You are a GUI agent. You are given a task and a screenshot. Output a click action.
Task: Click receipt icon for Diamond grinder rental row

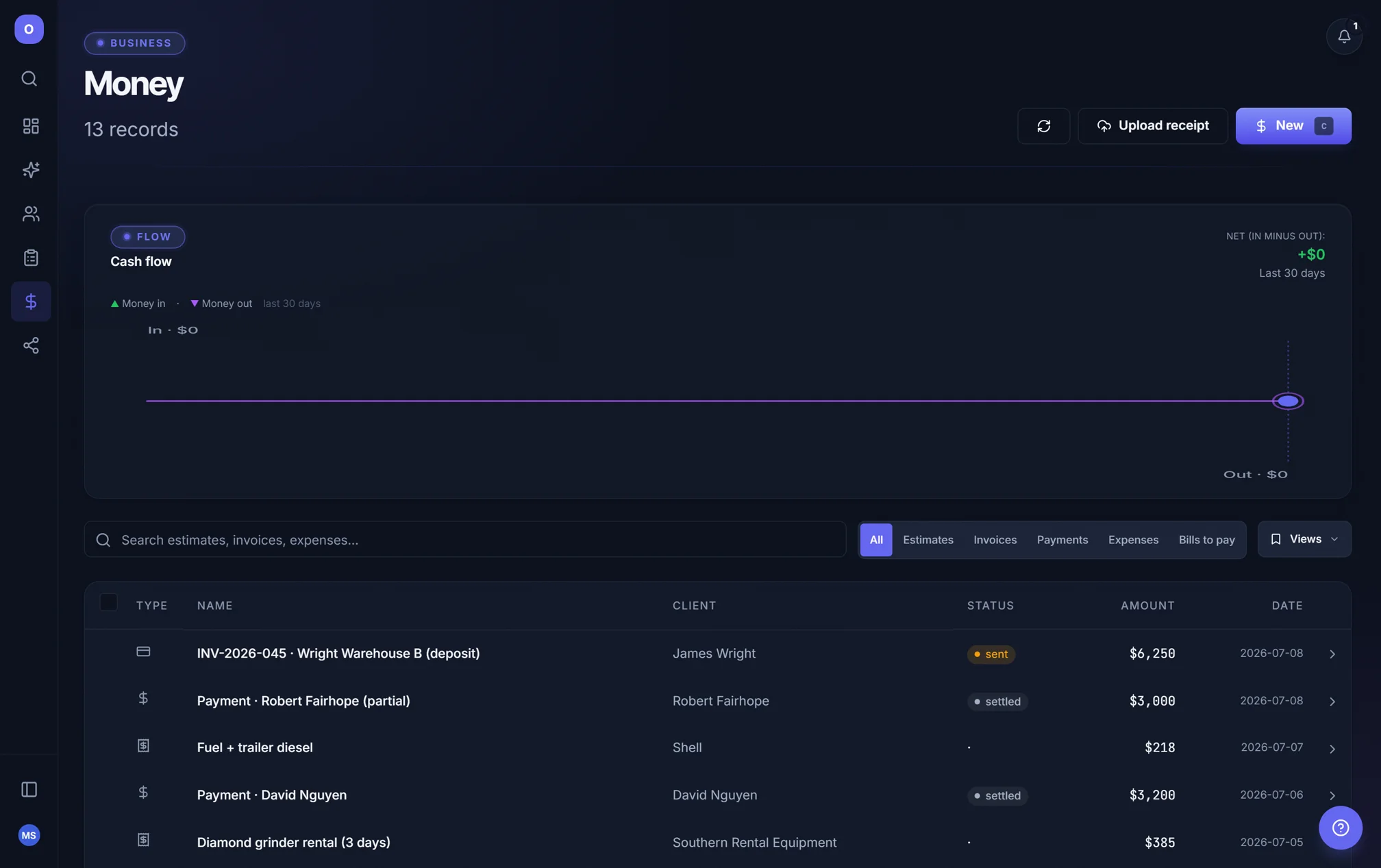(143, 840)
